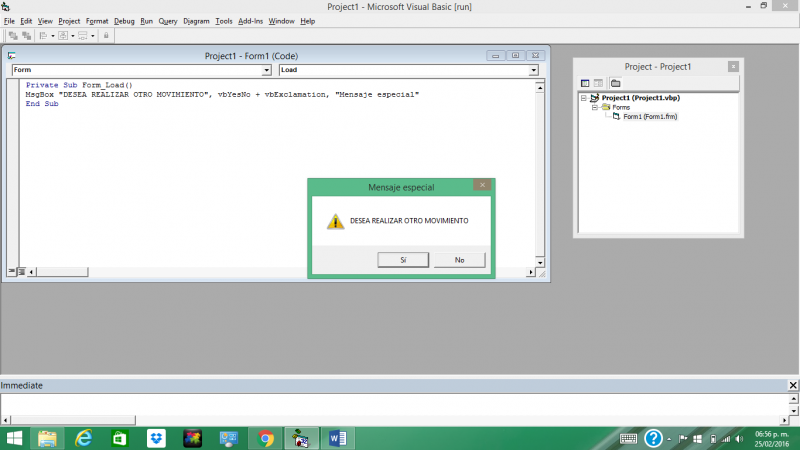Open the File menu
The width and height of the screenshot is (800, 450).
tap(9, 21)
